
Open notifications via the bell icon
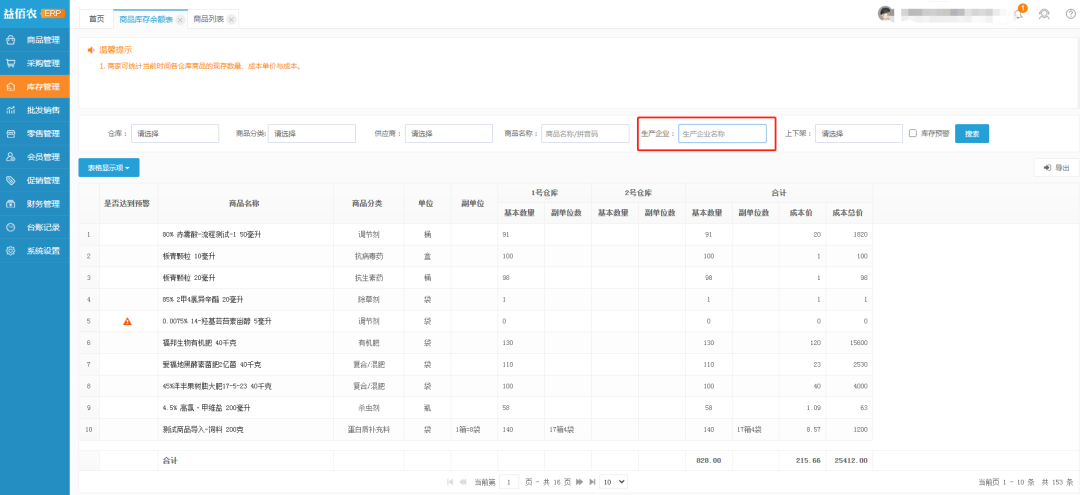pos(1019,14)
